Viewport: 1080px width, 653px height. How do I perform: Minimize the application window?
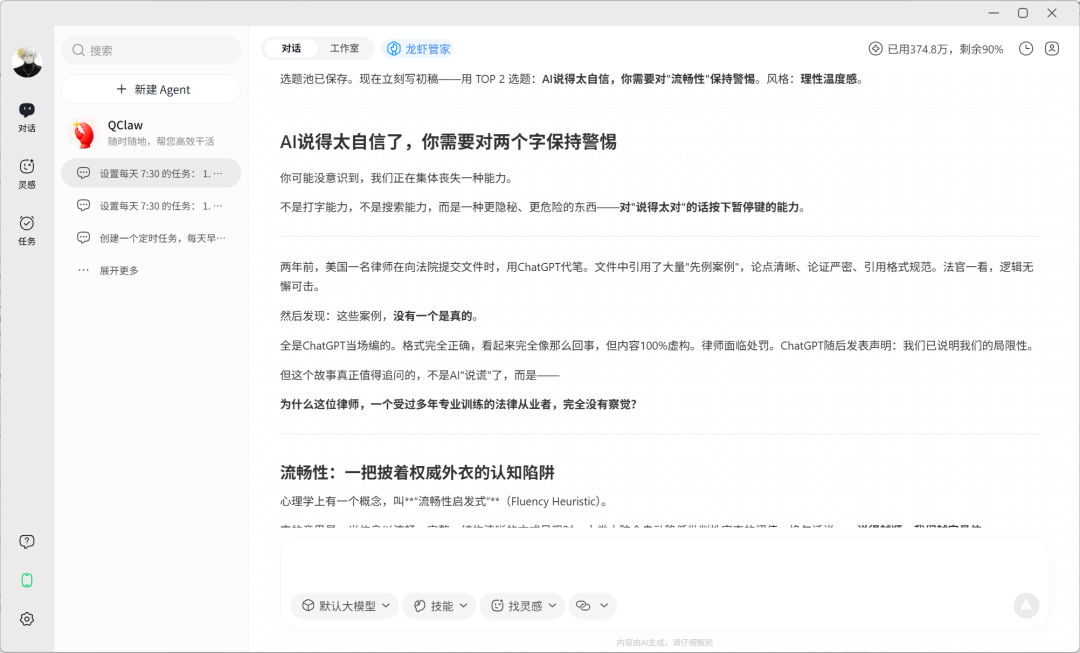pos(994,13)
